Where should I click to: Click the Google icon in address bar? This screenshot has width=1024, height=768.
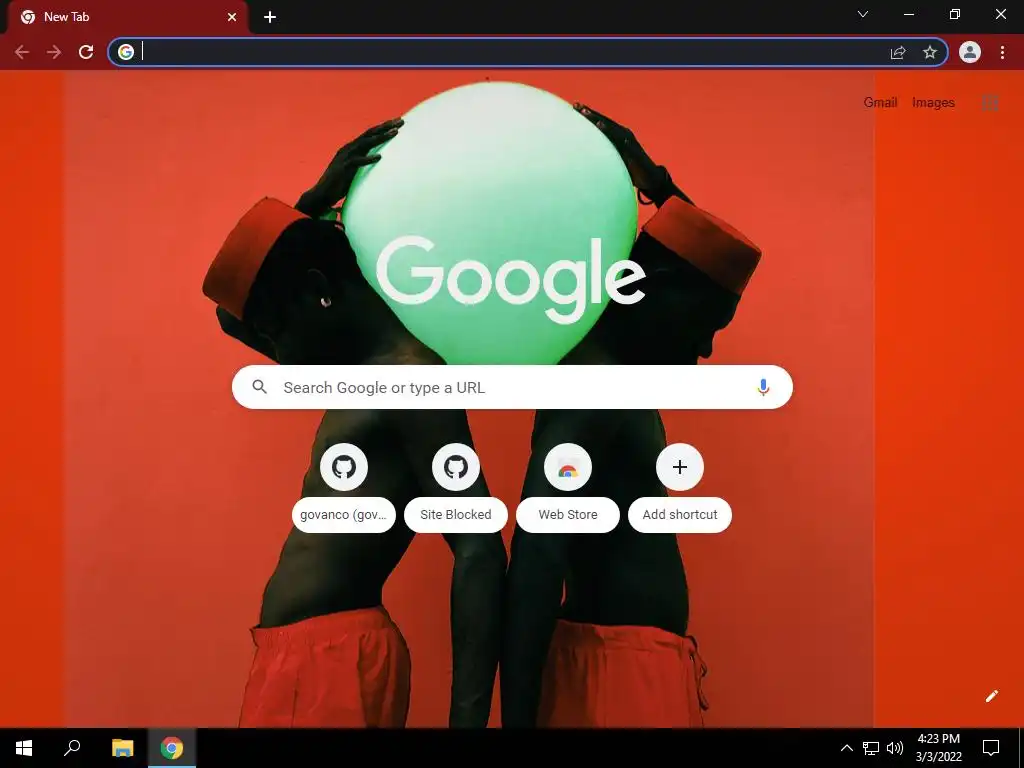126,52
